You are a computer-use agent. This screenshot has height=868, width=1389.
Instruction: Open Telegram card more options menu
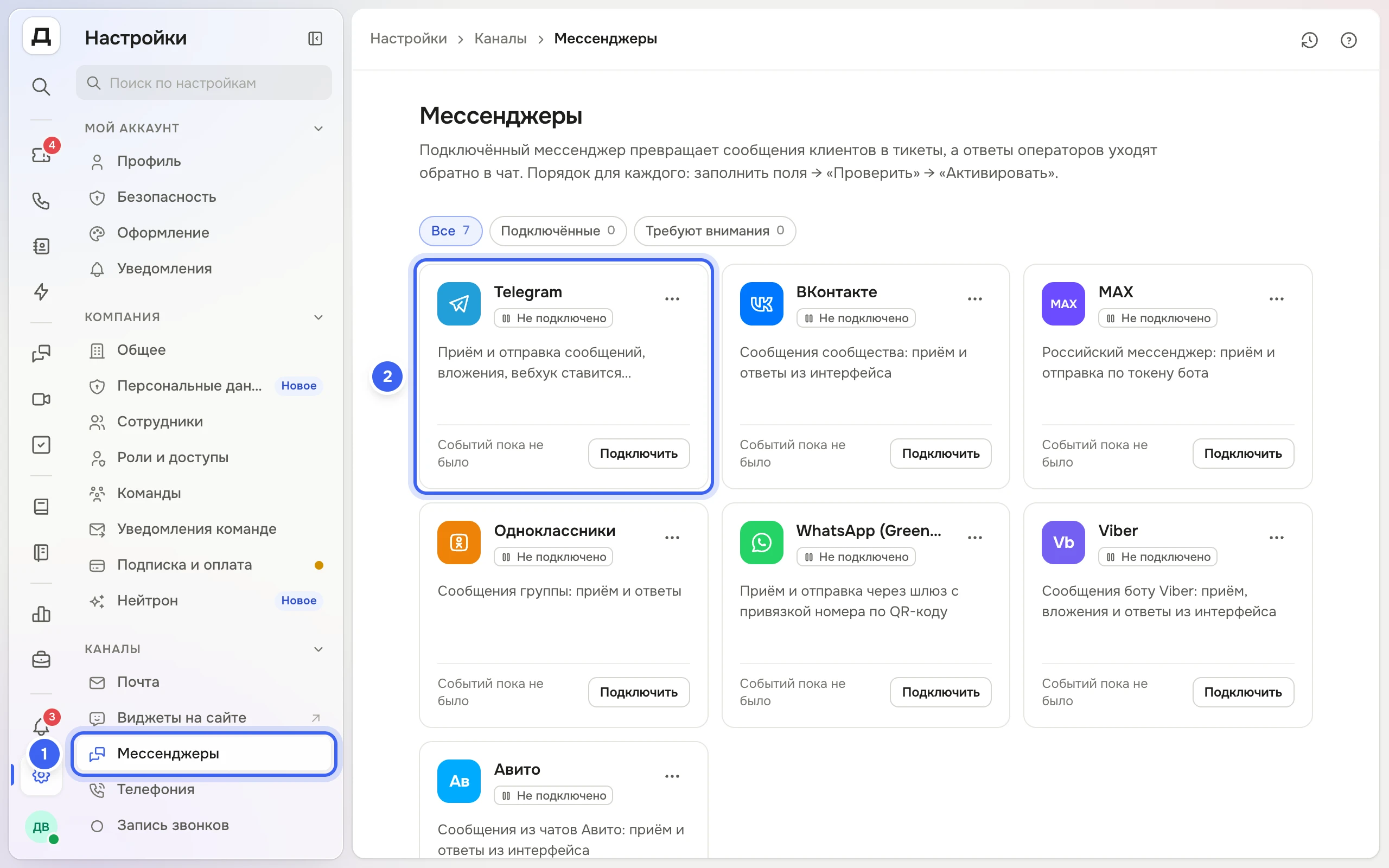point(672,298)
